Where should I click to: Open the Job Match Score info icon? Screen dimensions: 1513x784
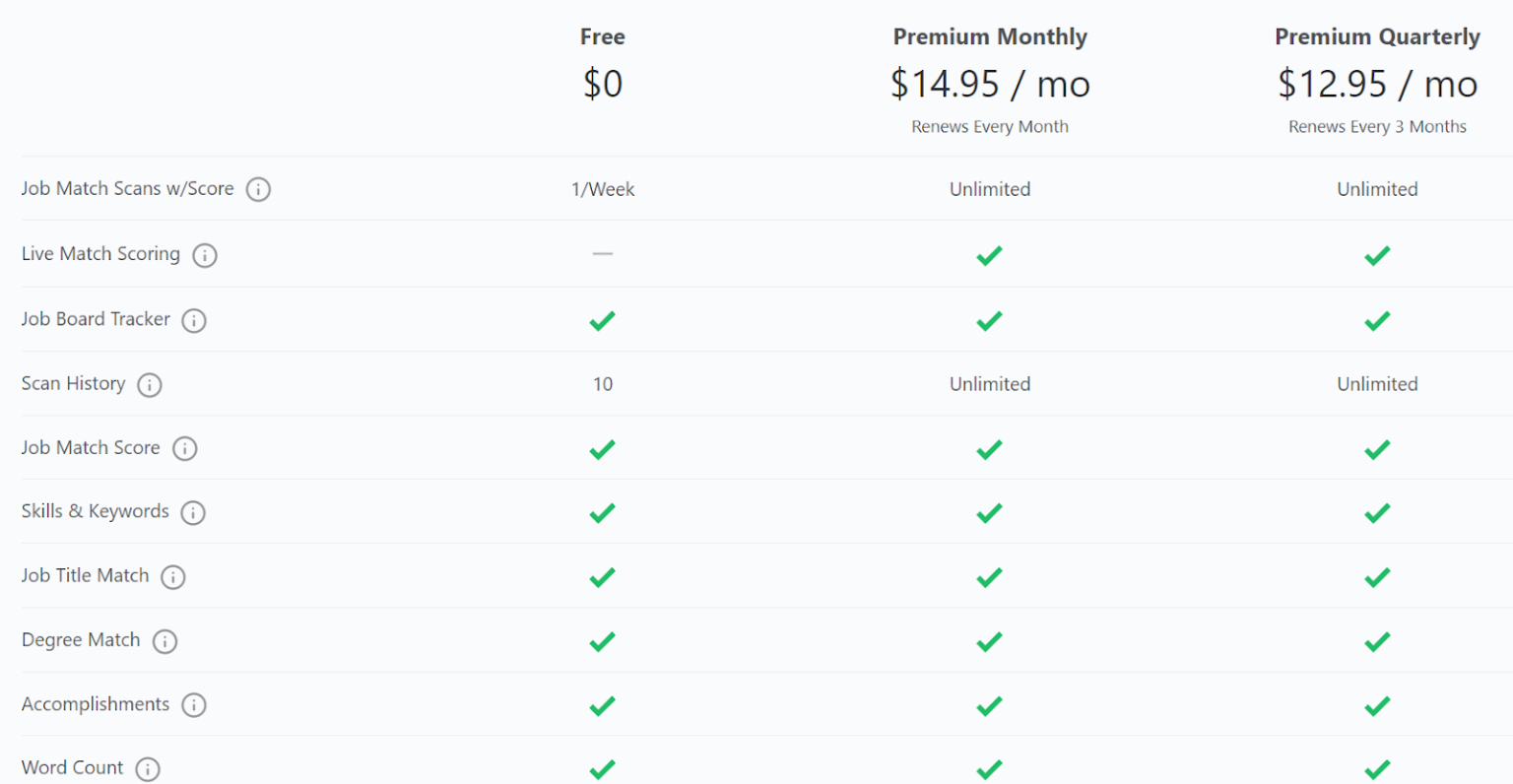pyautogui.click(x=184, y=448)
